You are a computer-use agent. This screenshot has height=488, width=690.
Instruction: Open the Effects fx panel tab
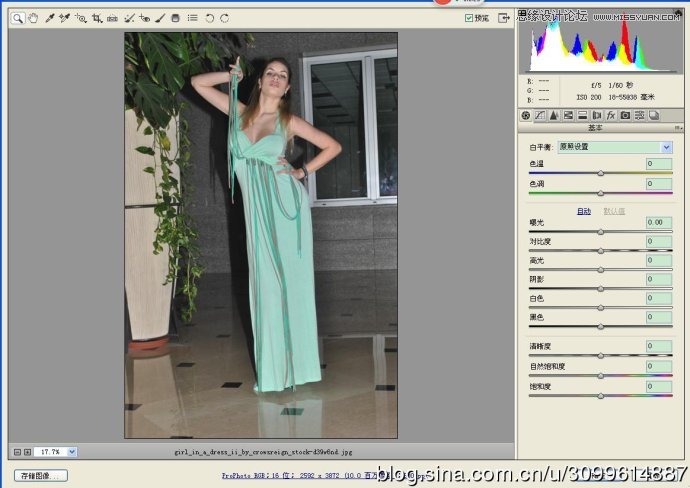coord(611,116)
